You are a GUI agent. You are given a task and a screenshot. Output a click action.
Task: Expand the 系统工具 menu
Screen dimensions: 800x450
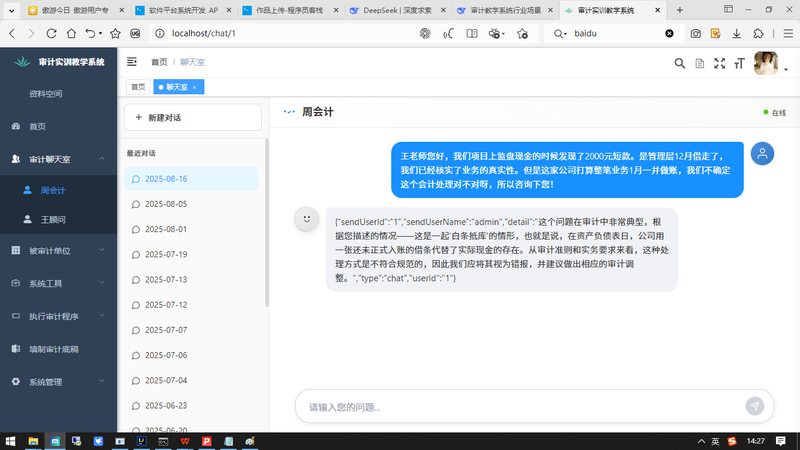[58, 283]
